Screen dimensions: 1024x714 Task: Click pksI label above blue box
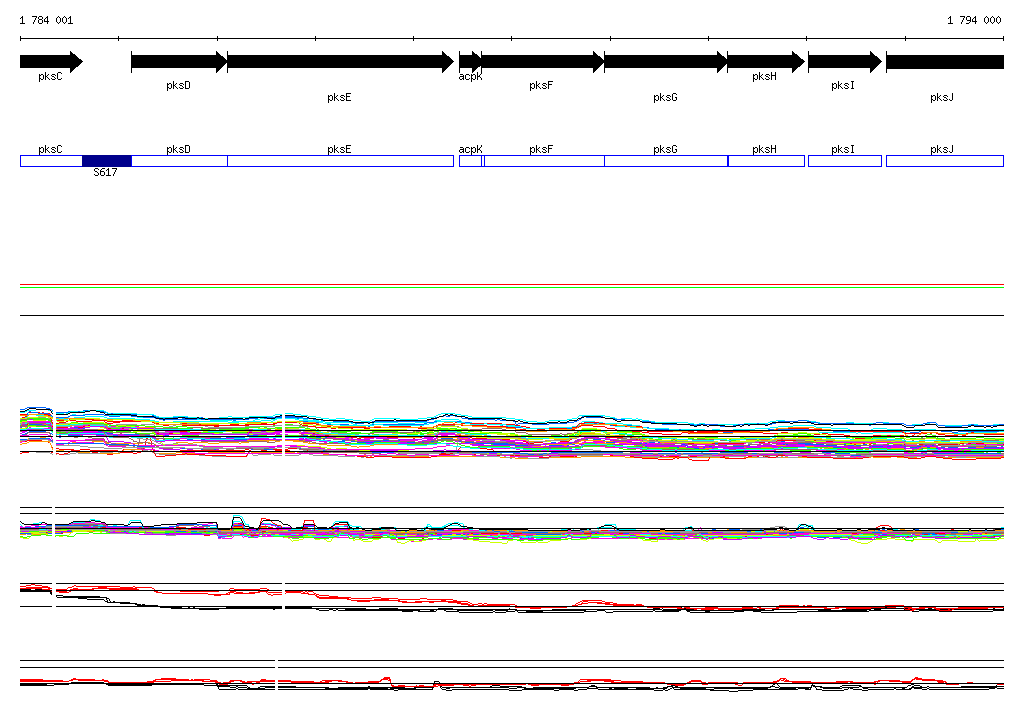coord(842,150)
